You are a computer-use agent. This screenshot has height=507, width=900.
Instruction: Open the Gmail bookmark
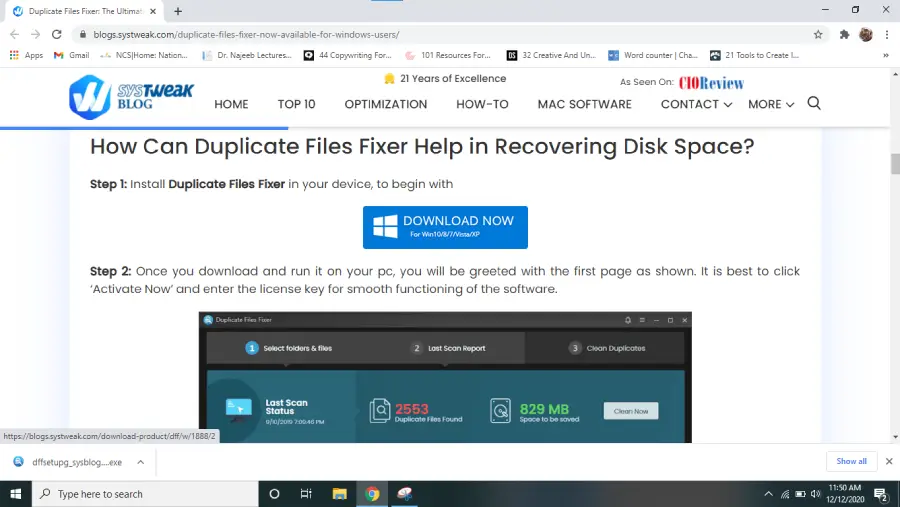(x=72, y=55)
